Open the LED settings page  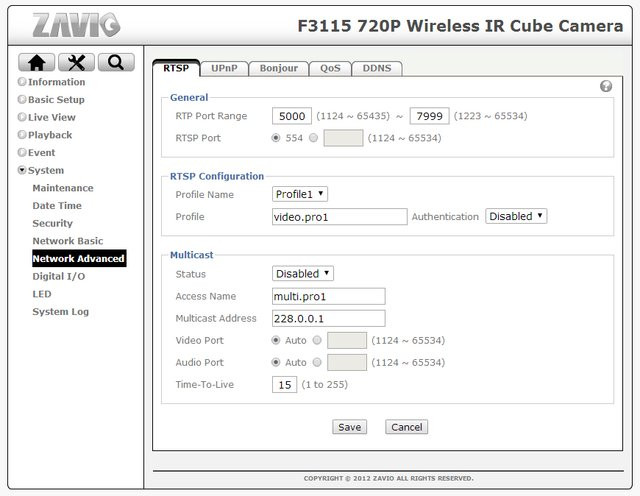tap(42, 294)
